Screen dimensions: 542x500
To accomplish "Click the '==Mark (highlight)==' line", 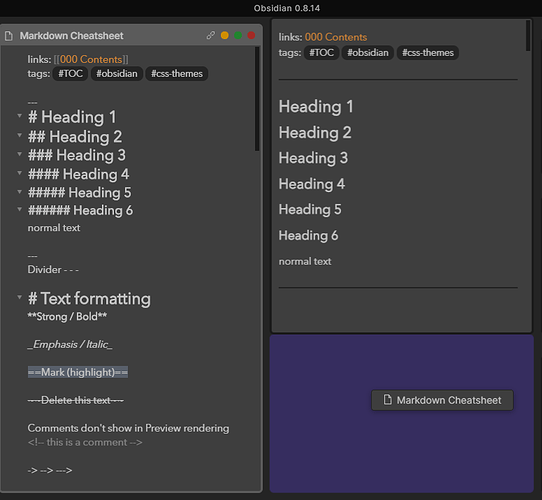I will [78, 372].
